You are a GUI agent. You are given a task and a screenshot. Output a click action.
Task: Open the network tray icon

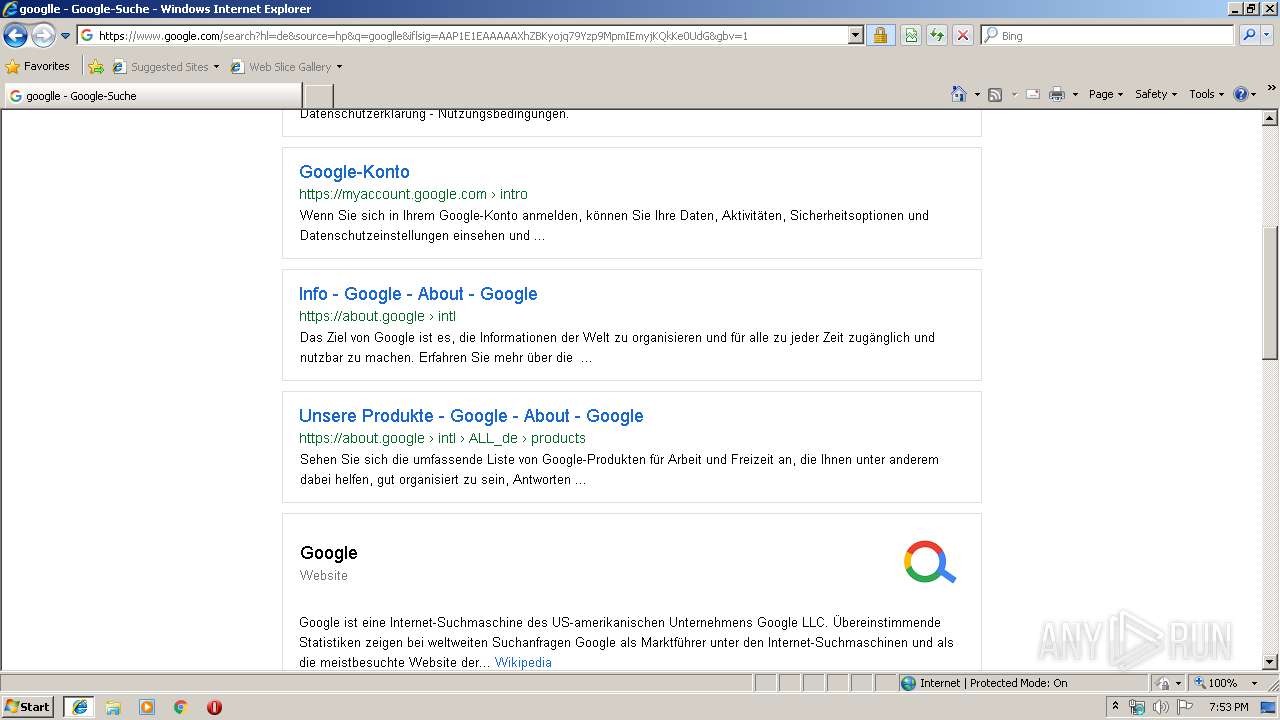pos(1137,707)
